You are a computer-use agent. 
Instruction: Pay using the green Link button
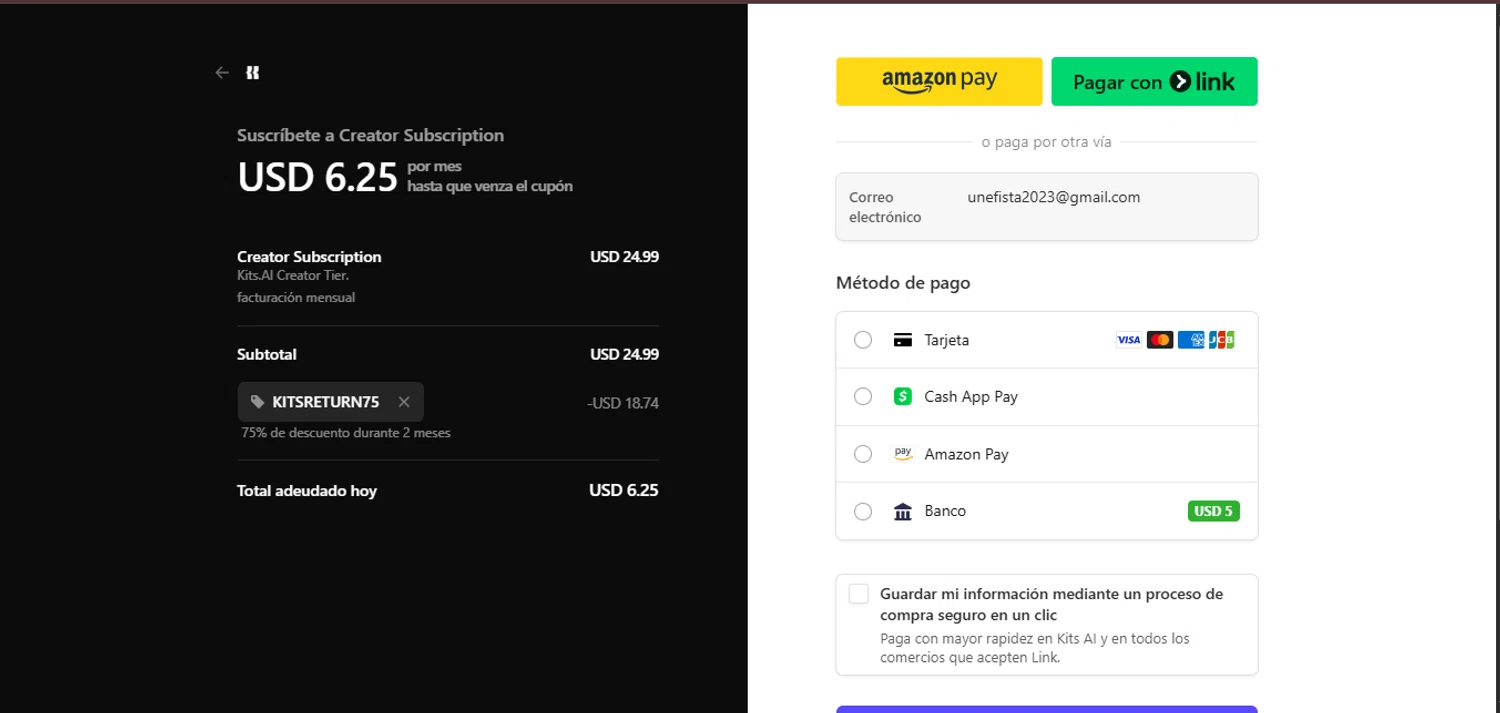coord(1154,81)
